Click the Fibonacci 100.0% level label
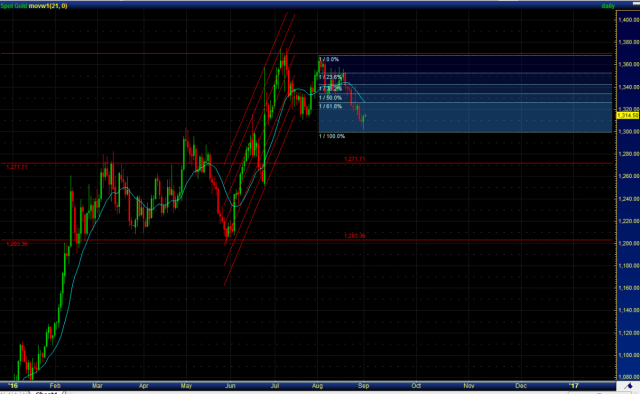 coord(332,136)
